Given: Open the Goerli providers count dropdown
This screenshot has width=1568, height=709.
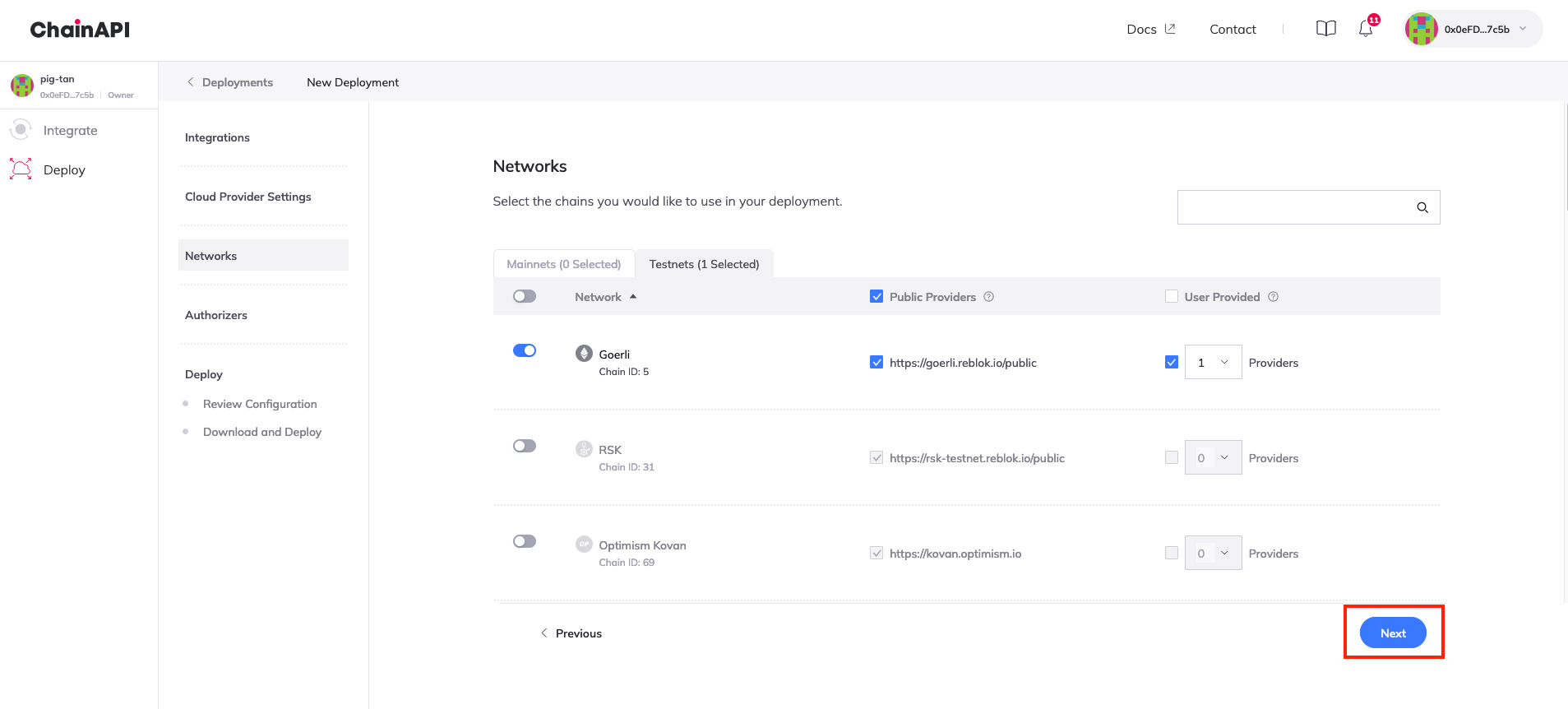Looking at the screenshot, I should [1213, 363].
